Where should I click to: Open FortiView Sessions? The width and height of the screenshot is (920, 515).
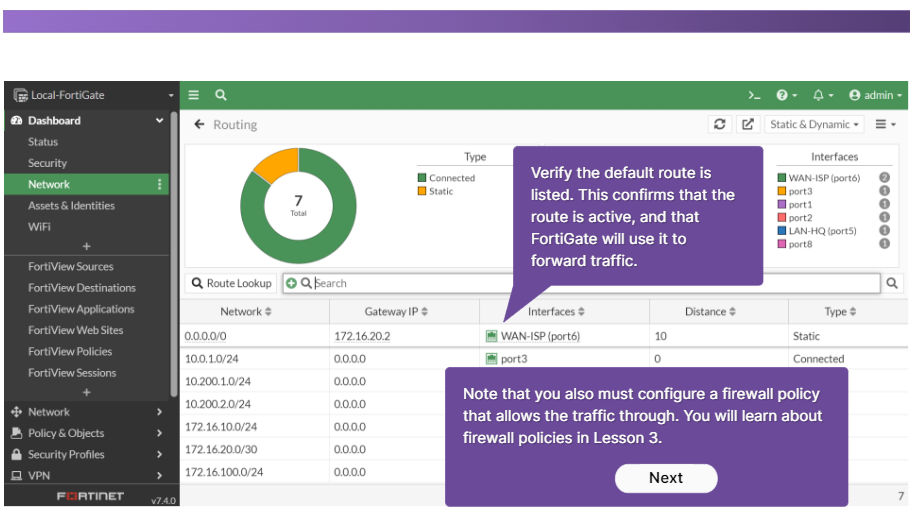72,373
